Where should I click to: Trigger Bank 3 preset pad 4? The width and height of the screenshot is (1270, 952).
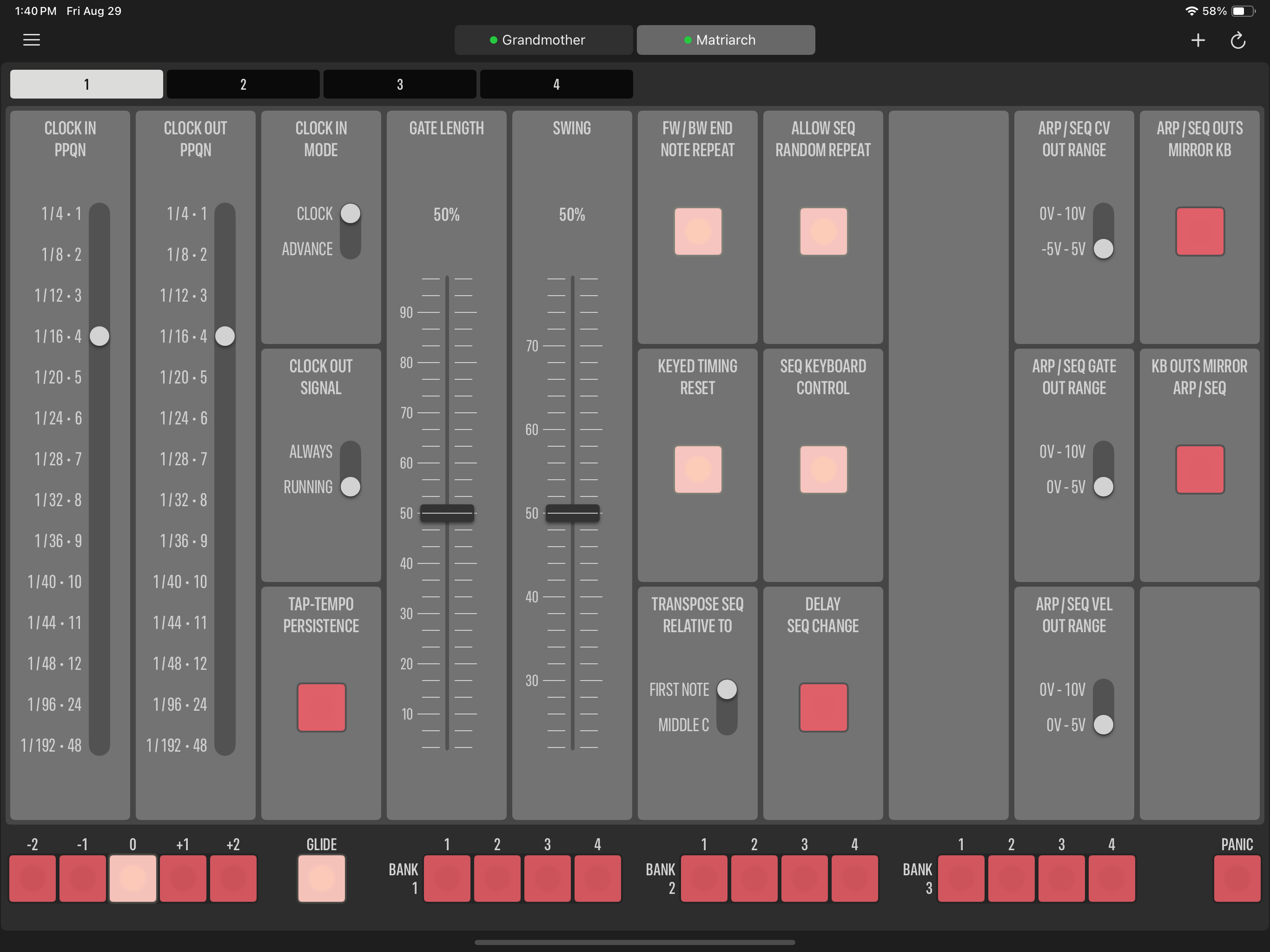click(x=1111, y=878)
